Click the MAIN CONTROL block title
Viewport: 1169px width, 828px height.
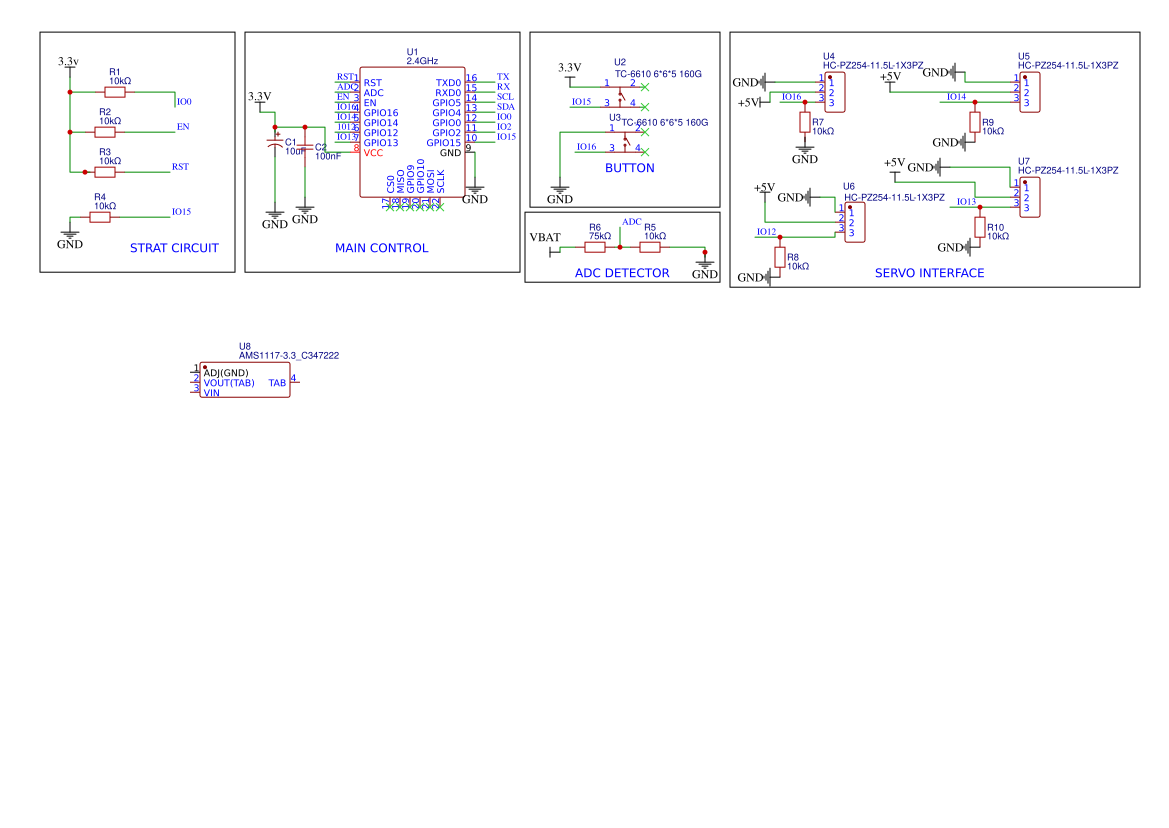coord(382,248)
